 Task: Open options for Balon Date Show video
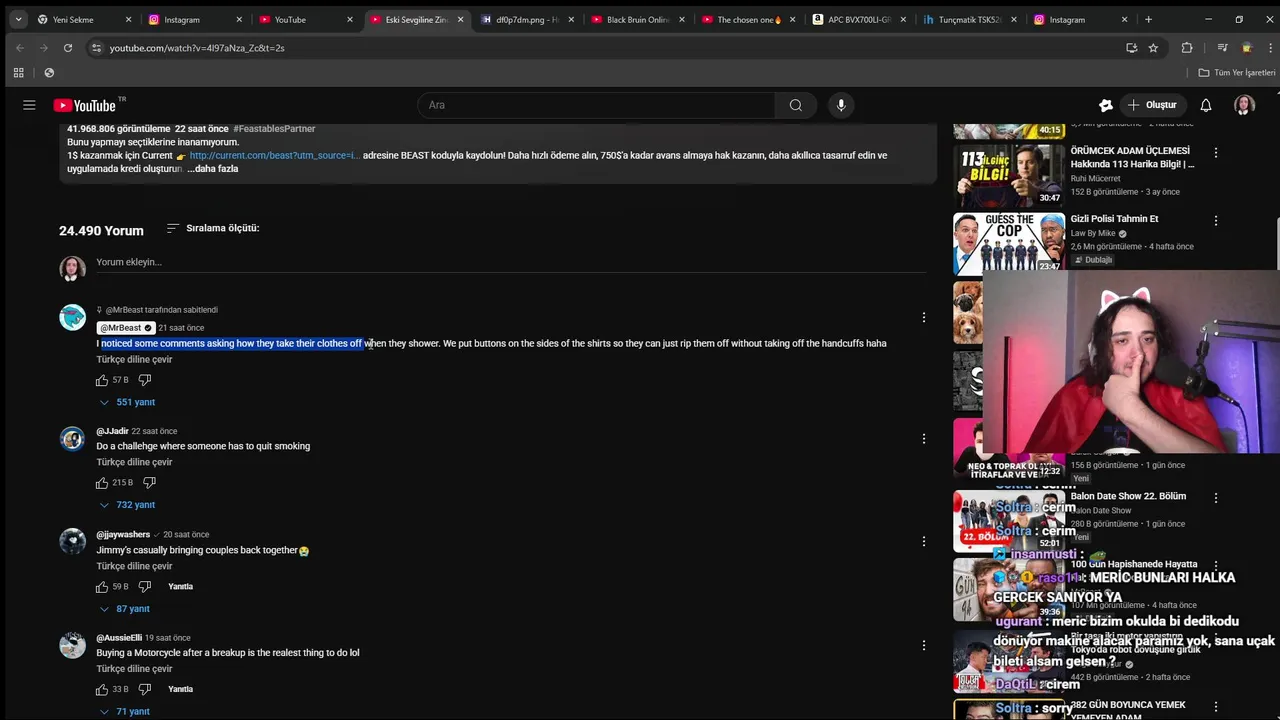(1216, 497)
